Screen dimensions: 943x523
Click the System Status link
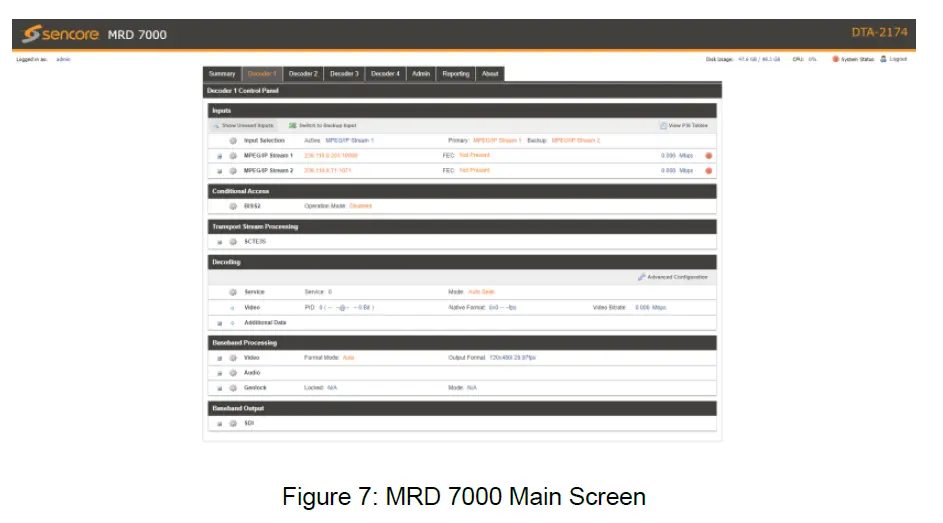point(857,59)
